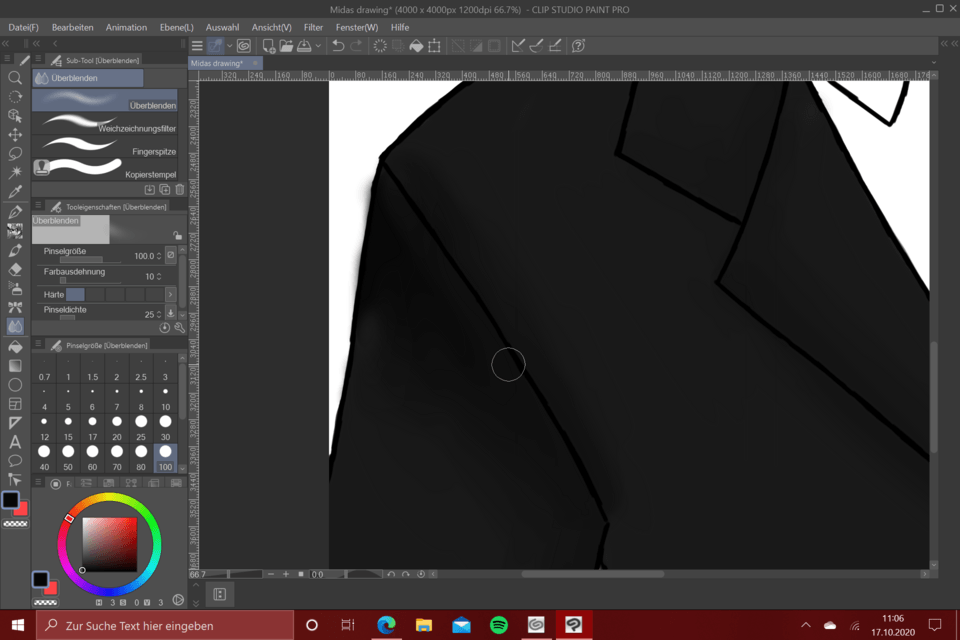This screenshot has width=960, height=640.
Task: Expand the Härte options arrow
Action: click(171, 295)
